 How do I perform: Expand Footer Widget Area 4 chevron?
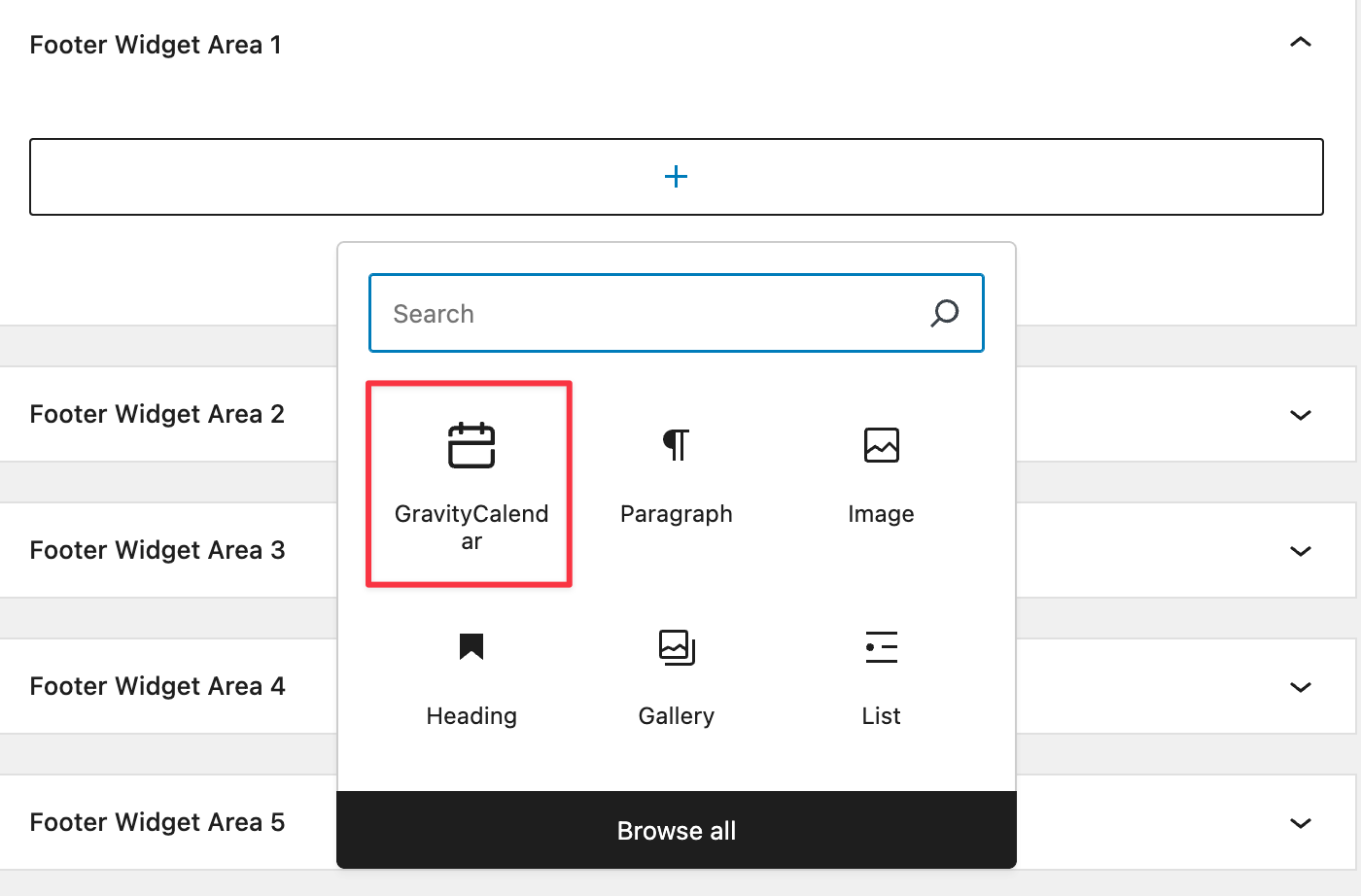pyautogui.click(x=1300, y=687)
